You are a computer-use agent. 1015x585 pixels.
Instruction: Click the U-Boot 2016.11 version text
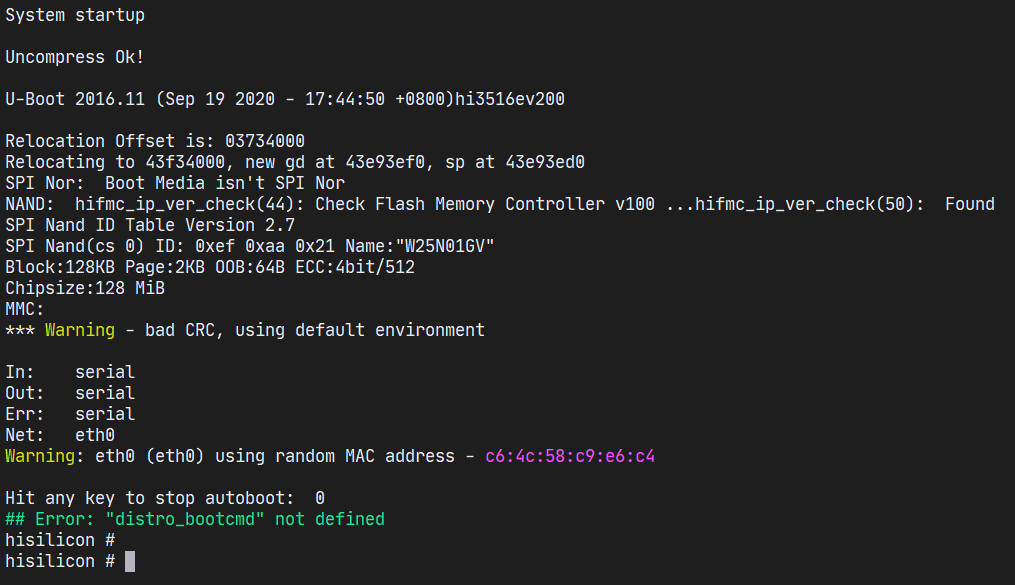pyautogui.click(x=75, y=99)
